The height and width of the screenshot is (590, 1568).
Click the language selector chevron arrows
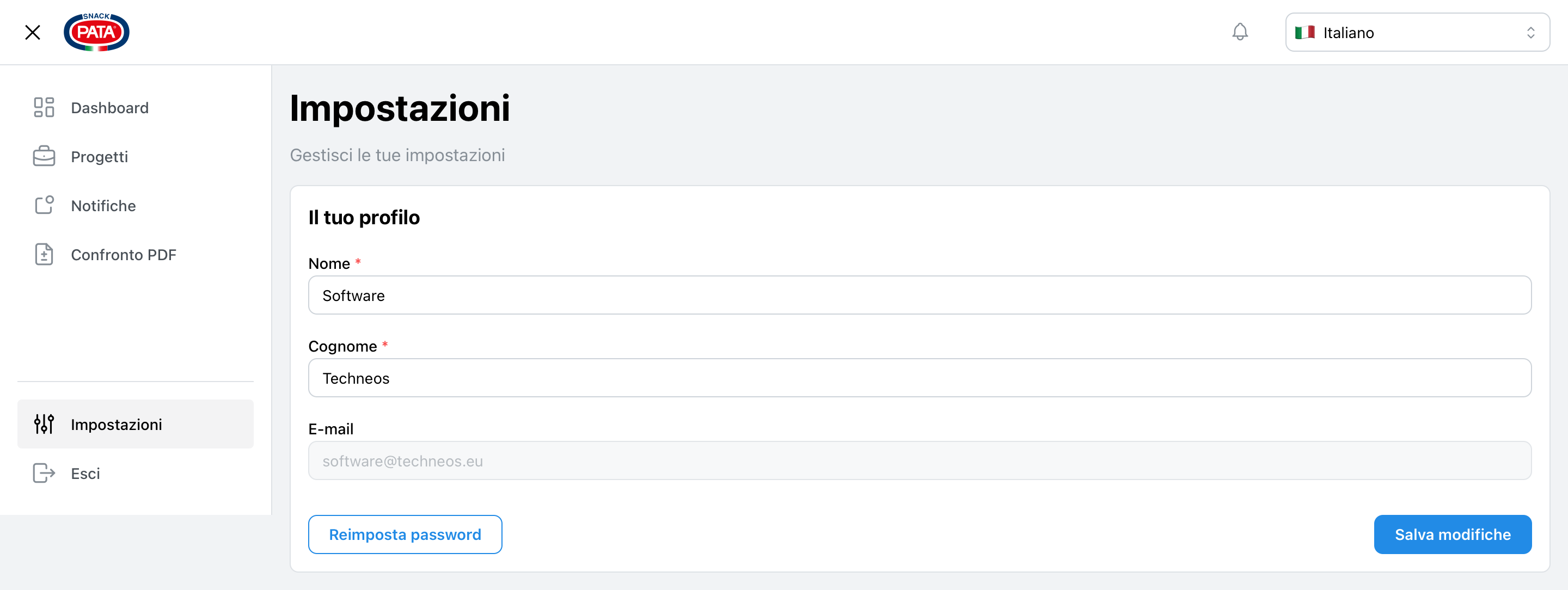1530,32
